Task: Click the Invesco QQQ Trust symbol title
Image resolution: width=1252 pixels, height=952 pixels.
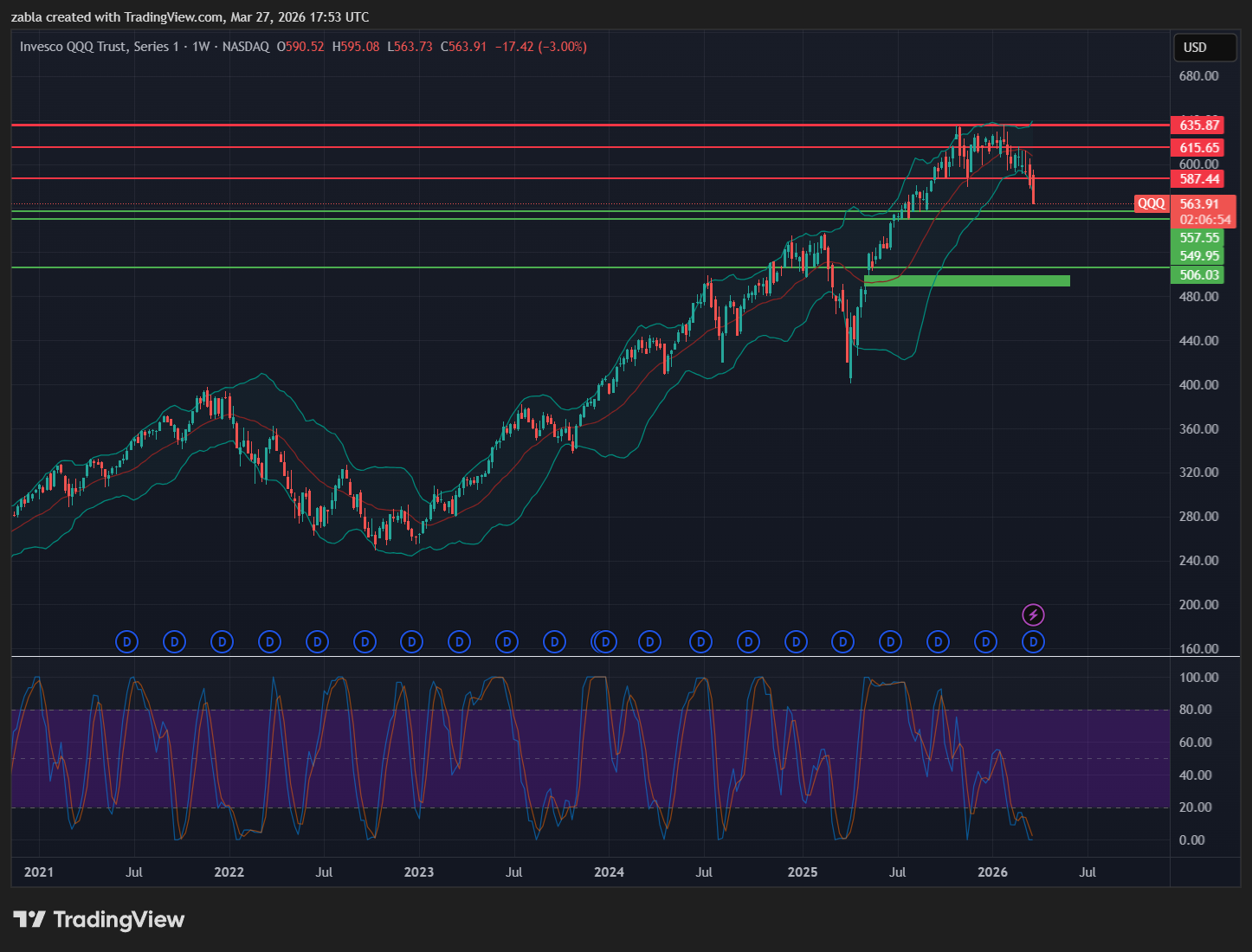Action: pos(99,47)
